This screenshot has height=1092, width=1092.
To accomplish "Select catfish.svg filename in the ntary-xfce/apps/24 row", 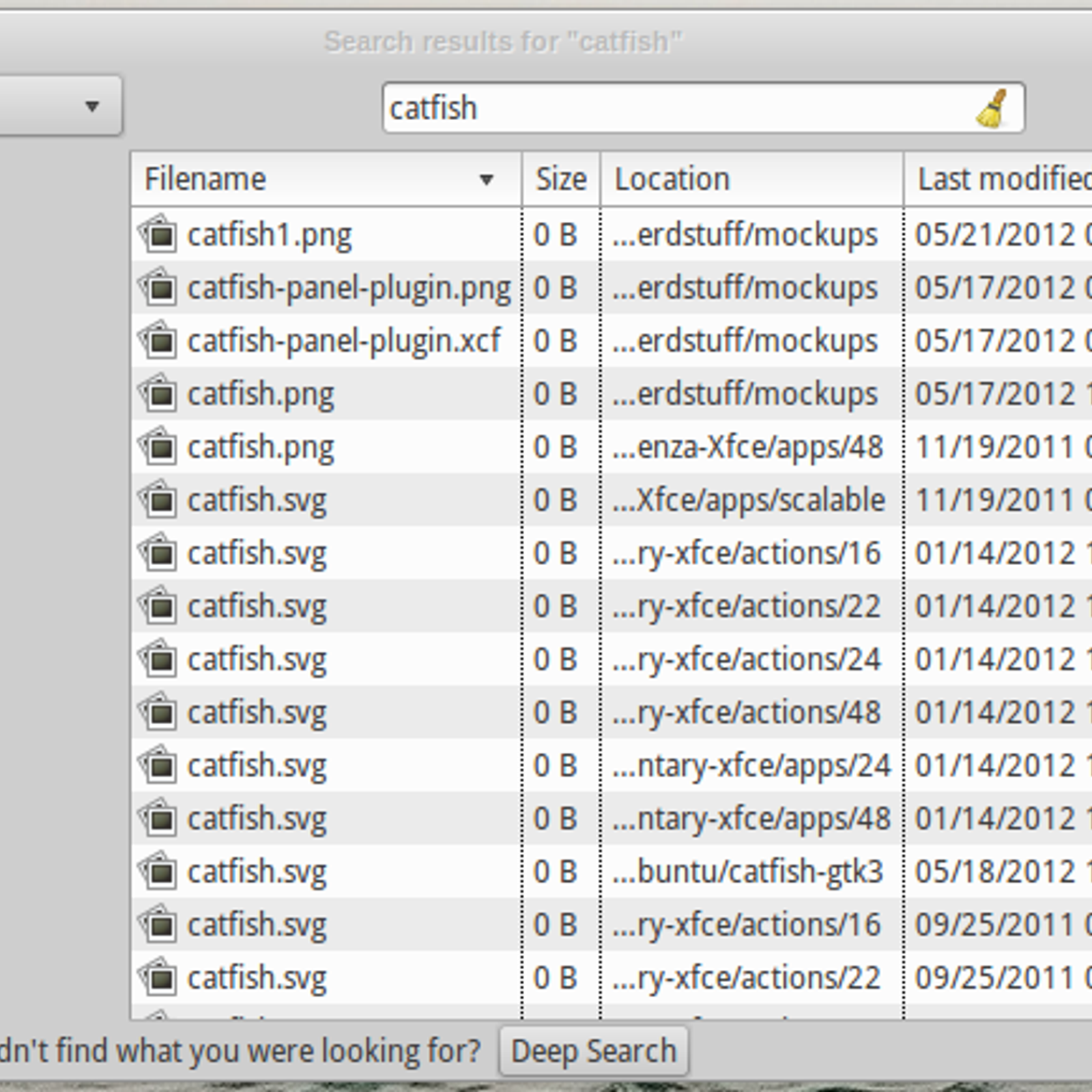I will click(257, 768).
